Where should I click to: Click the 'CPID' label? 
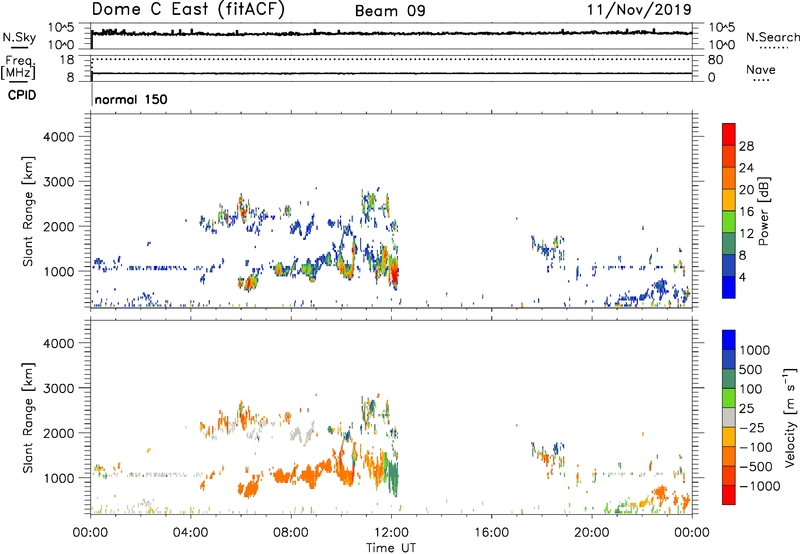[22, 95]
